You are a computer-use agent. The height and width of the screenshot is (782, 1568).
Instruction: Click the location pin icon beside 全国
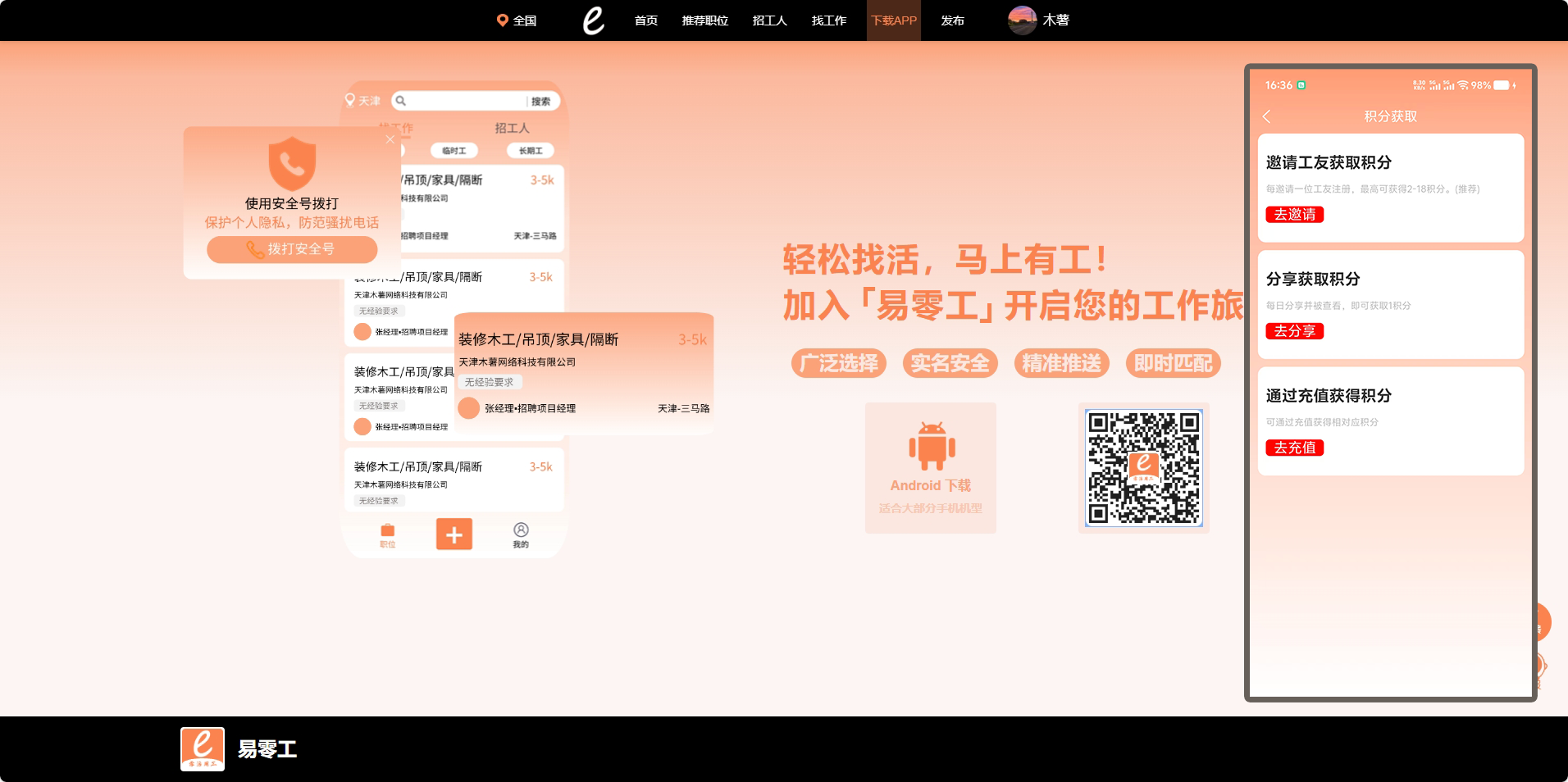coord(502,20)
